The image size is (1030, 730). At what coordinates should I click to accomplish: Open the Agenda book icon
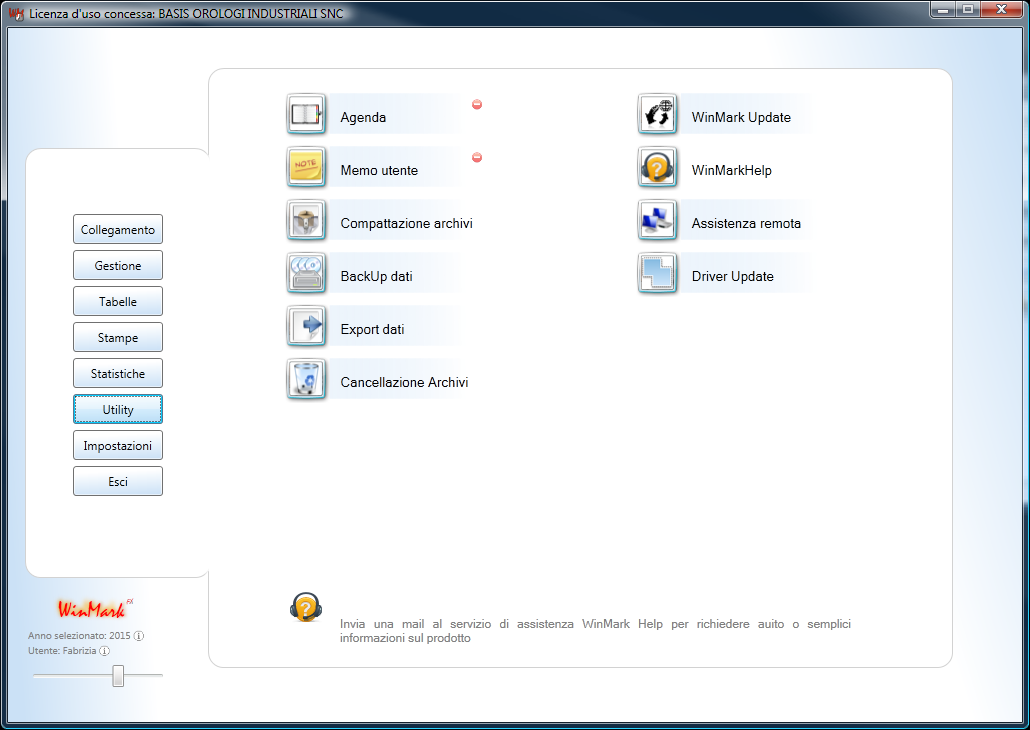(x=306, y=114)
